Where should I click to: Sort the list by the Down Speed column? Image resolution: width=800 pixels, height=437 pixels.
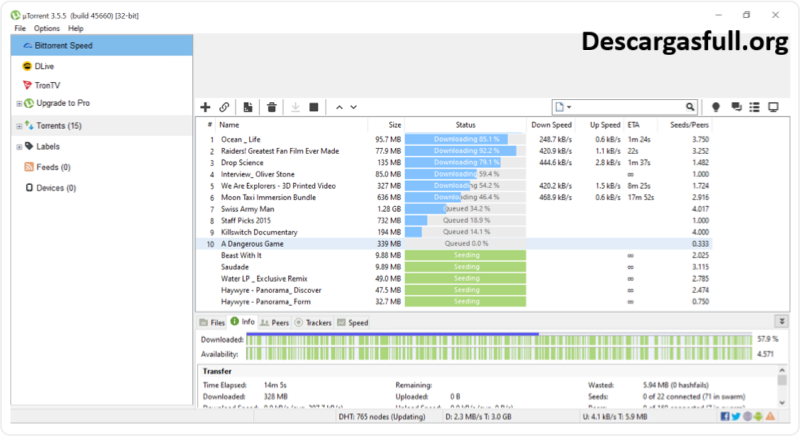click(551, 124)
